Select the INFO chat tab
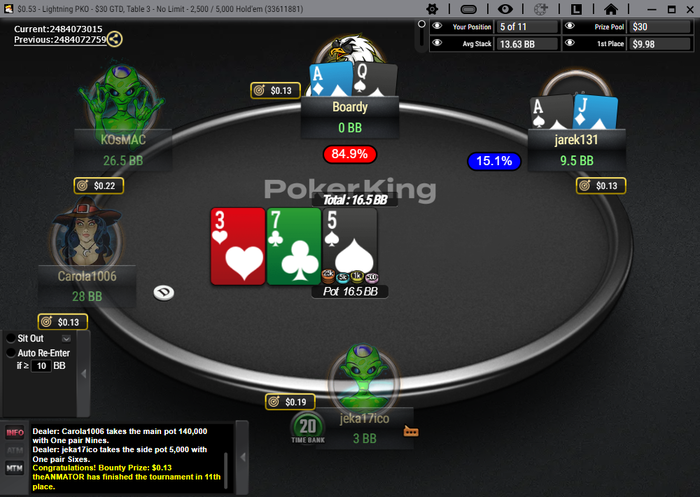This screenshot has height=497, width=700. coord(15,432)
